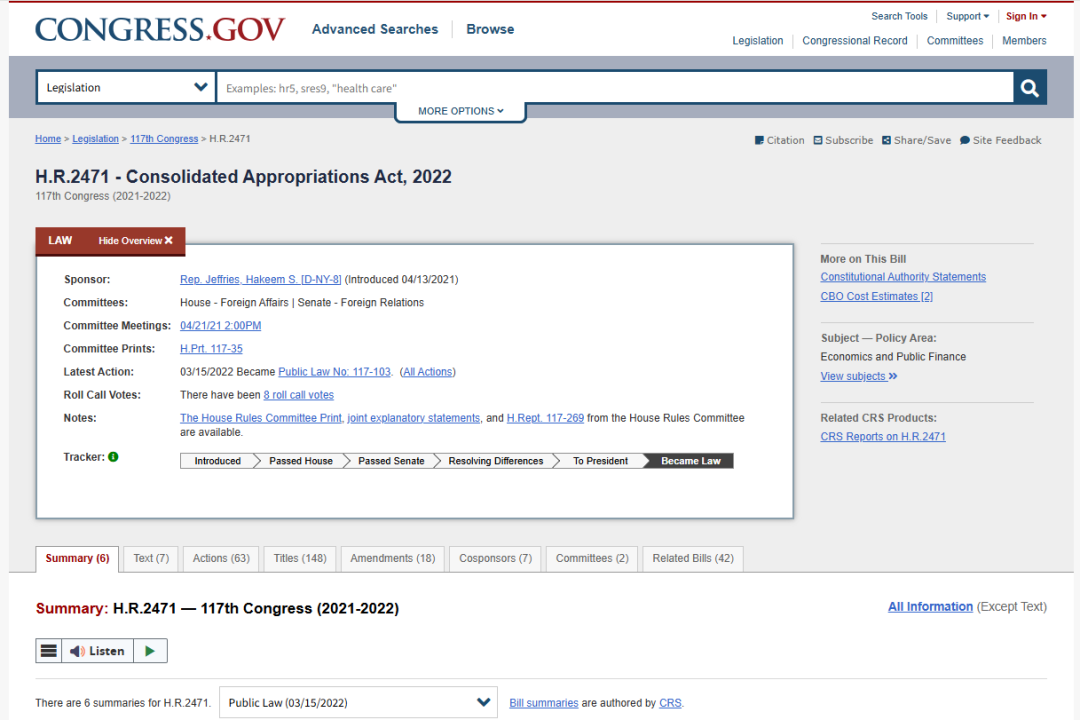Image resolution: width=1080 pixels, height=720 pixels.
Task: Click into the legislation search text field
Action: [x=615, y=88]
